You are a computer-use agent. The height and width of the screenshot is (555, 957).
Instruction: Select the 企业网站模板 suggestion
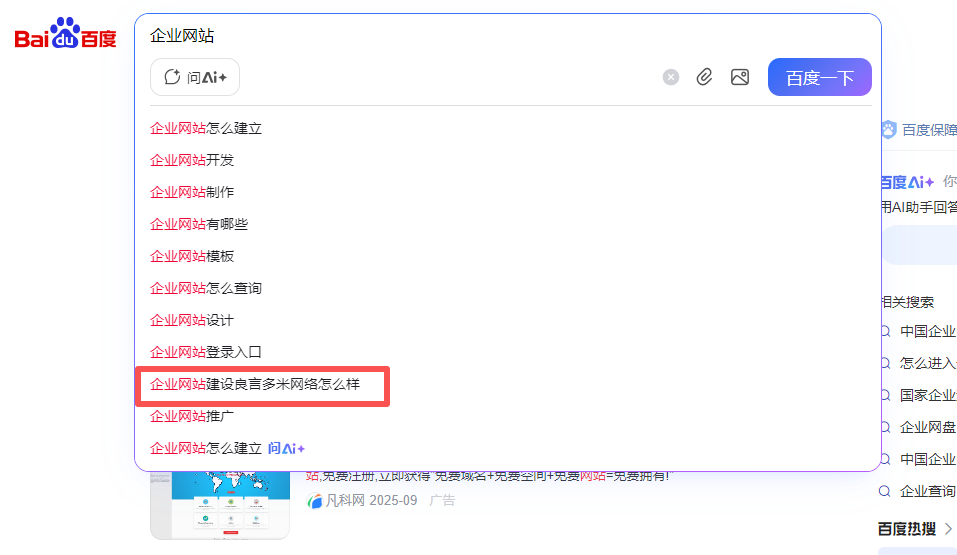click(x=192, y=256)
